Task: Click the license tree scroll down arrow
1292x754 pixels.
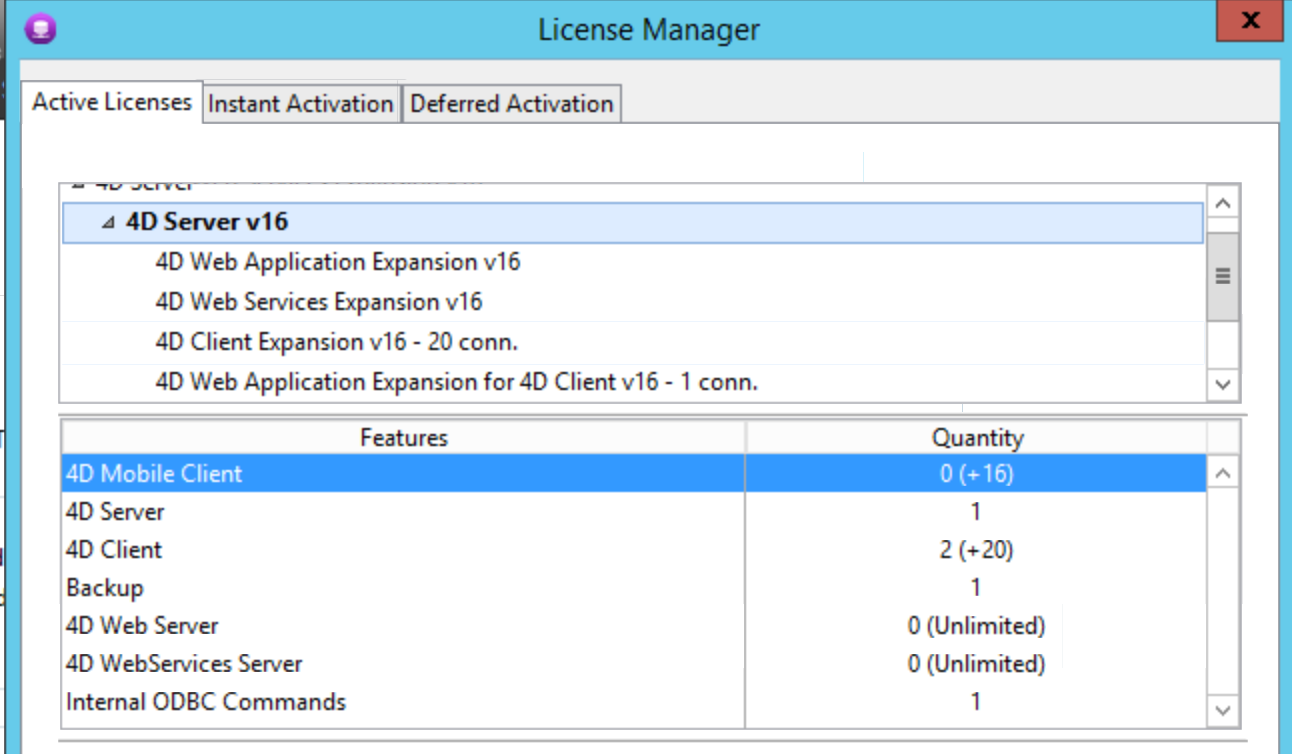Action: (1223, 383)
